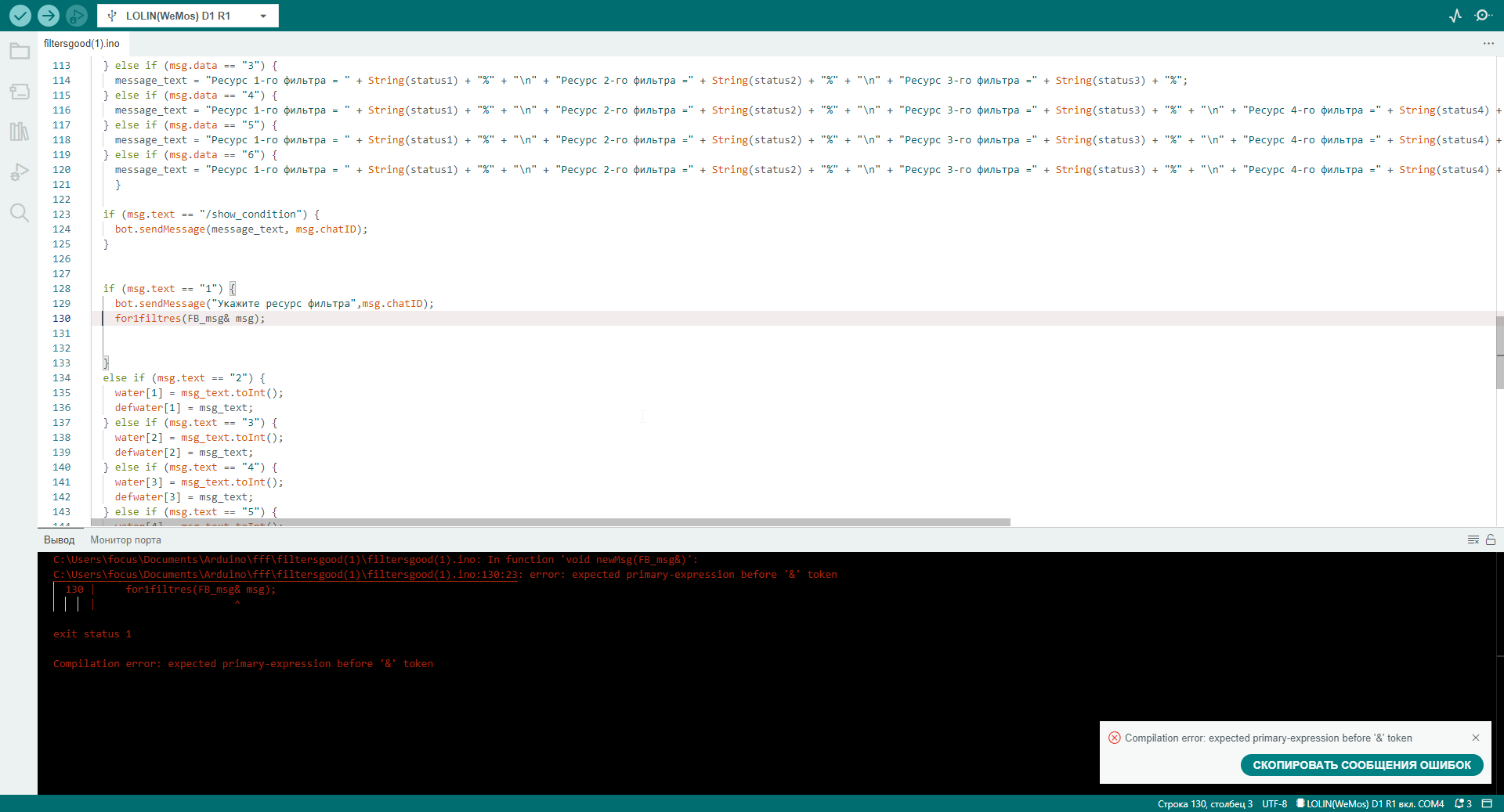Click the if (msg.text == "1") line
The image size is (1504, 812).
click(x=169, y=289)
